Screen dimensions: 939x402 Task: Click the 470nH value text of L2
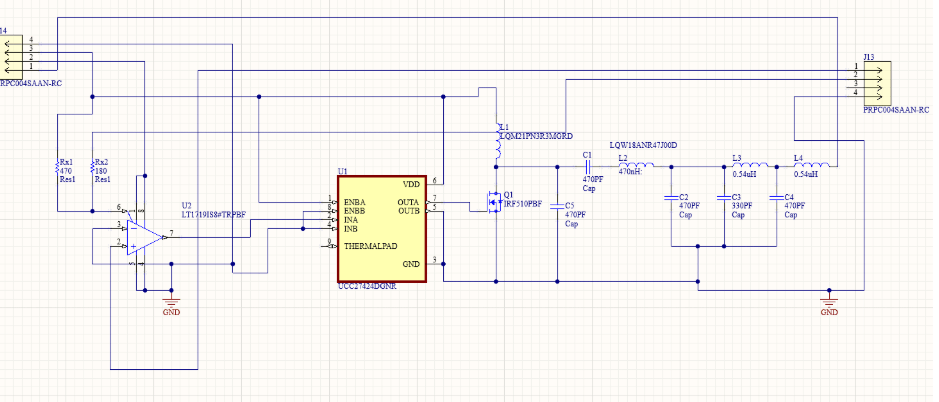[629, 172]
